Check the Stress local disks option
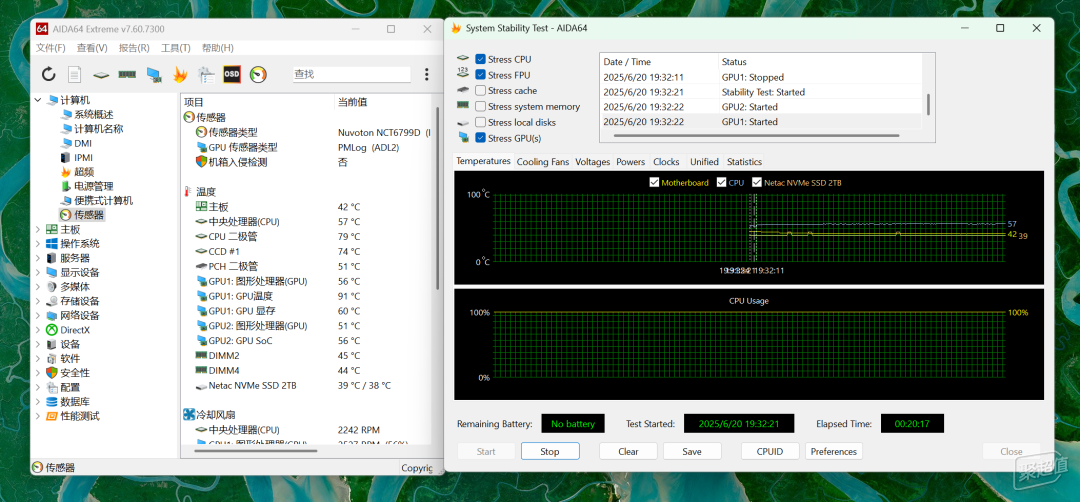1080x502 pixels. click(481, 123)
